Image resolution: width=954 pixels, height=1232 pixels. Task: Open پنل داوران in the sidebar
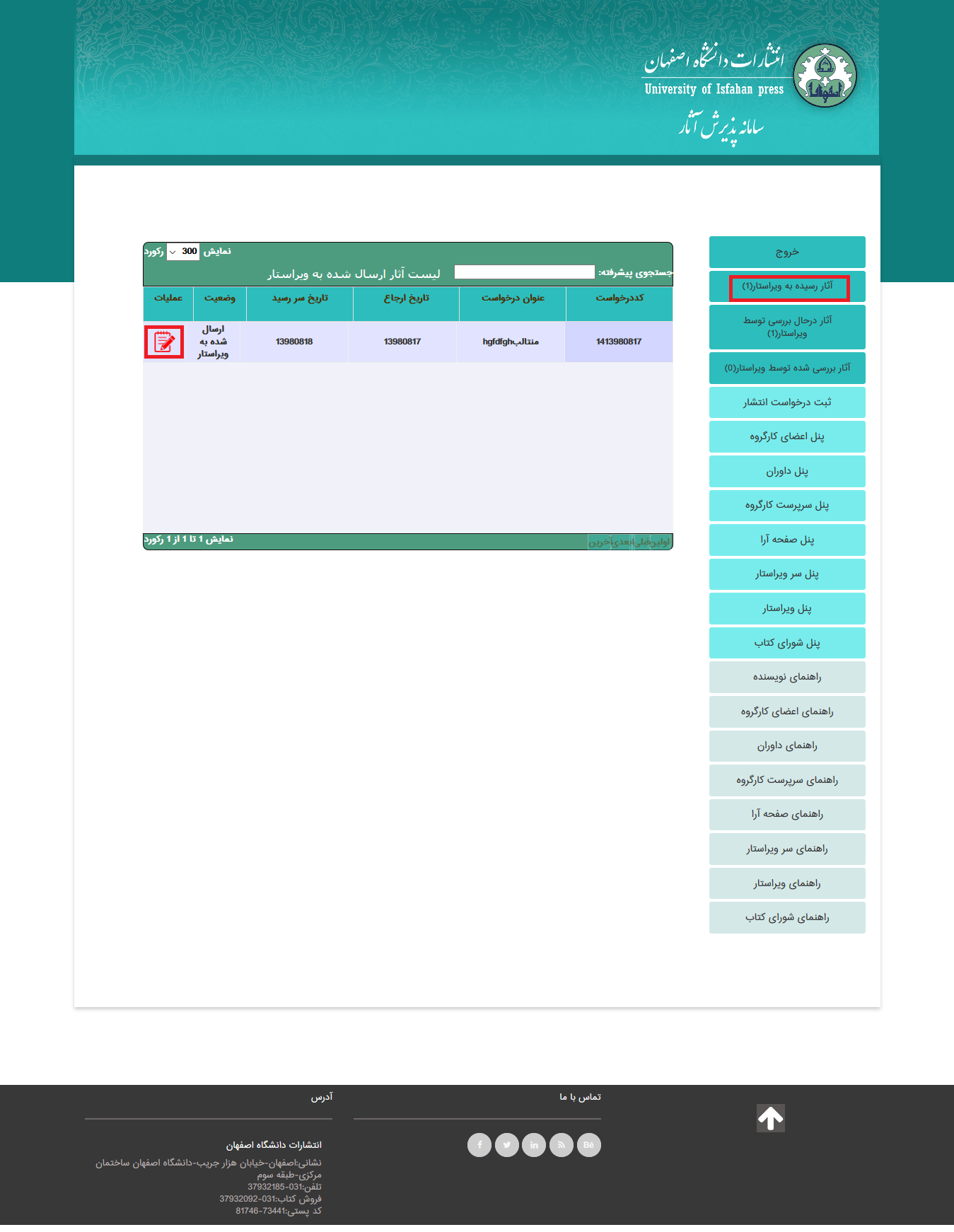(x=787, y=471)
